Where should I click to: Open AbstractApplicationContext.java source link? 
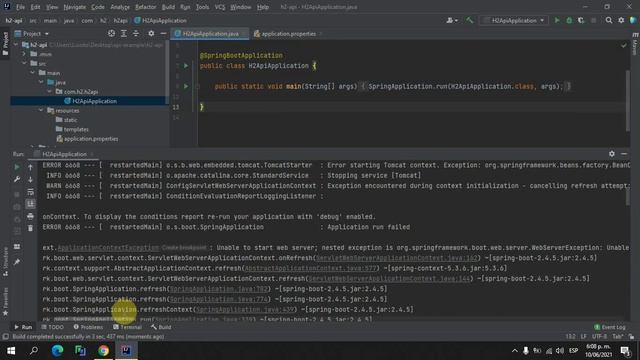pyautogui.click(x=310, y=268)
